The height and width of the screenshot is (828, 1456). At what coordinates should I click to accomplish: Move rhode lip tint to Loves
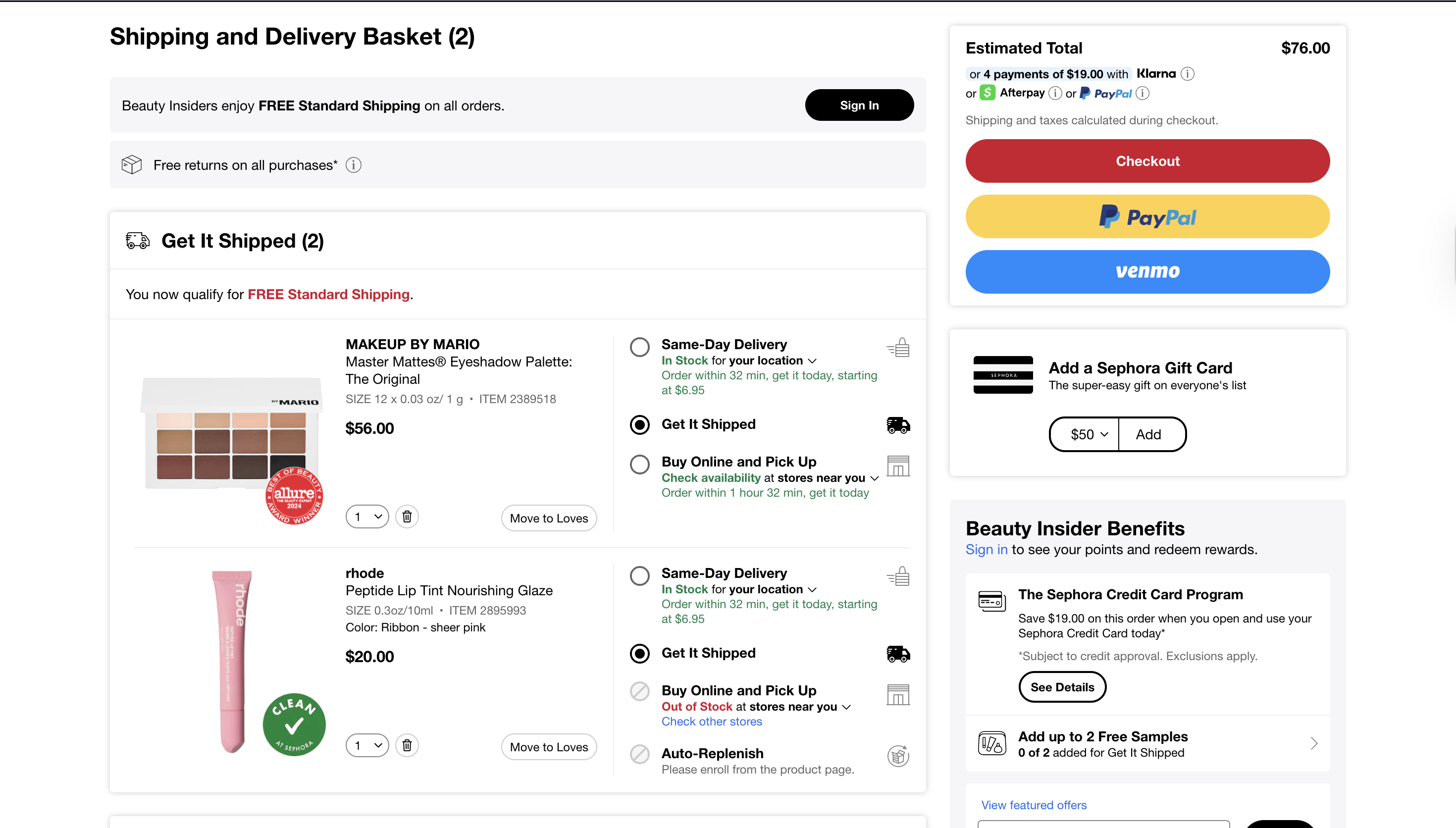[549, 747]
